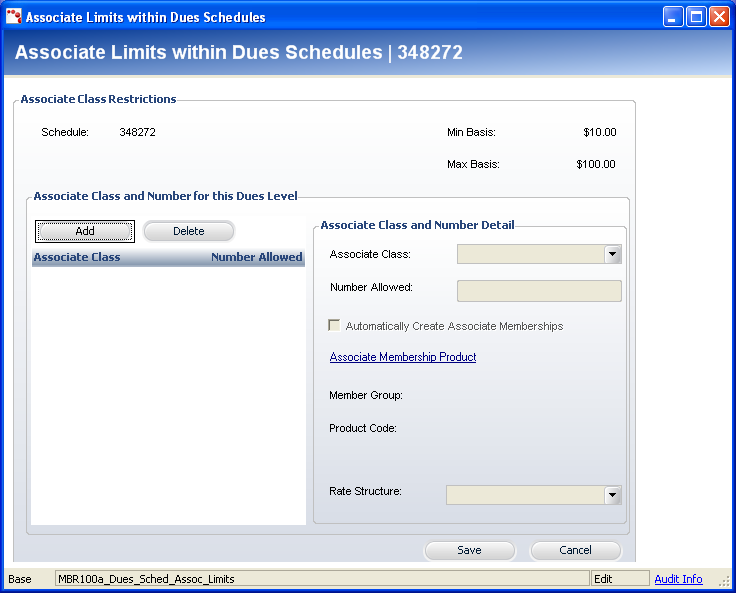Click the resize grip in the status bar corner
736x593 pixels.
pyautogui.click(x=724, y=581)
